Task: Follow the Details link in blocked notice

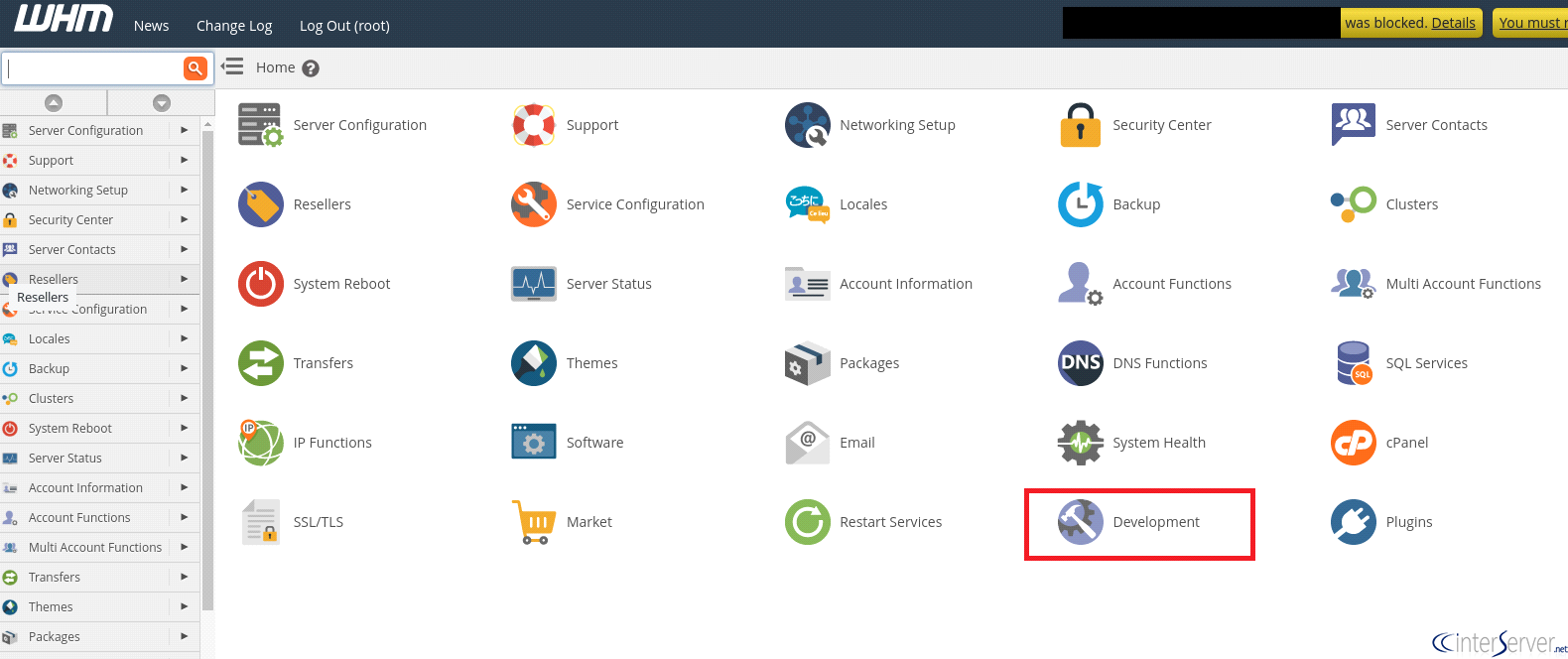Action: click(1454, 23)
